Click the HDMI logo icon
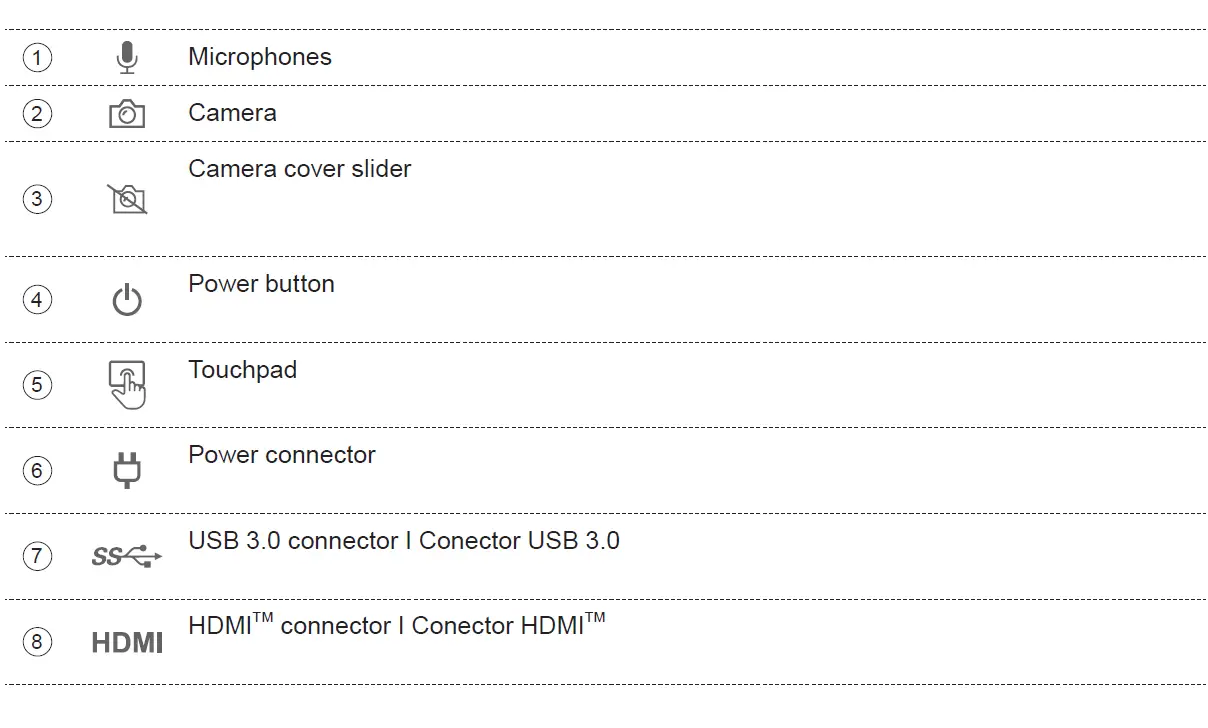 (127, 642)
